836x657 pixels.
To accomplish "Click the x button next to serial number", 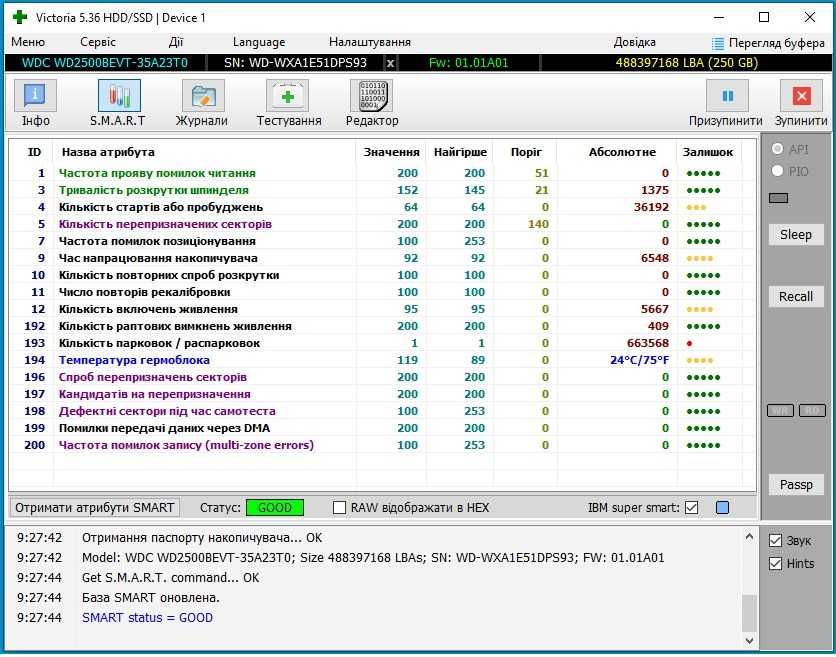I will 390,63.
